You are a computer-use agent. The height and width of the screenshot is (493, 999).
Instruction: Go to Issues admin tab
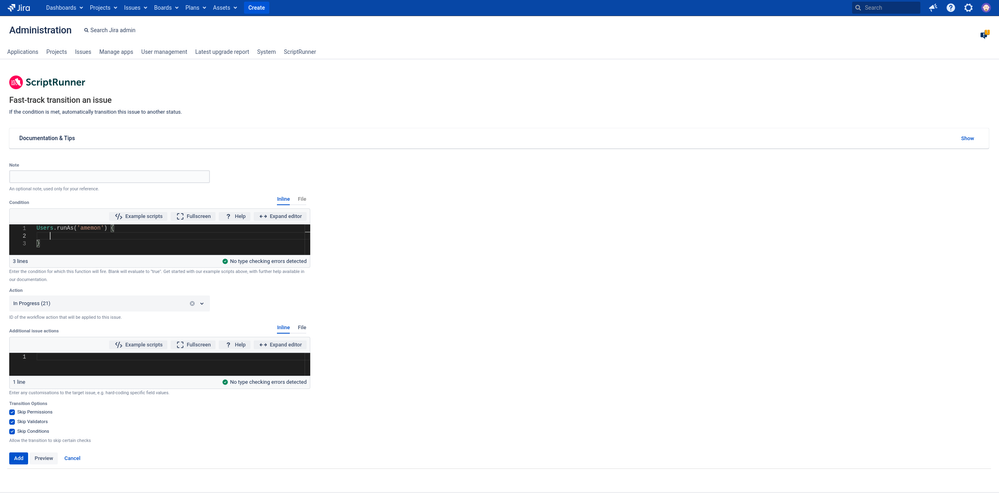tap(83, 52)
